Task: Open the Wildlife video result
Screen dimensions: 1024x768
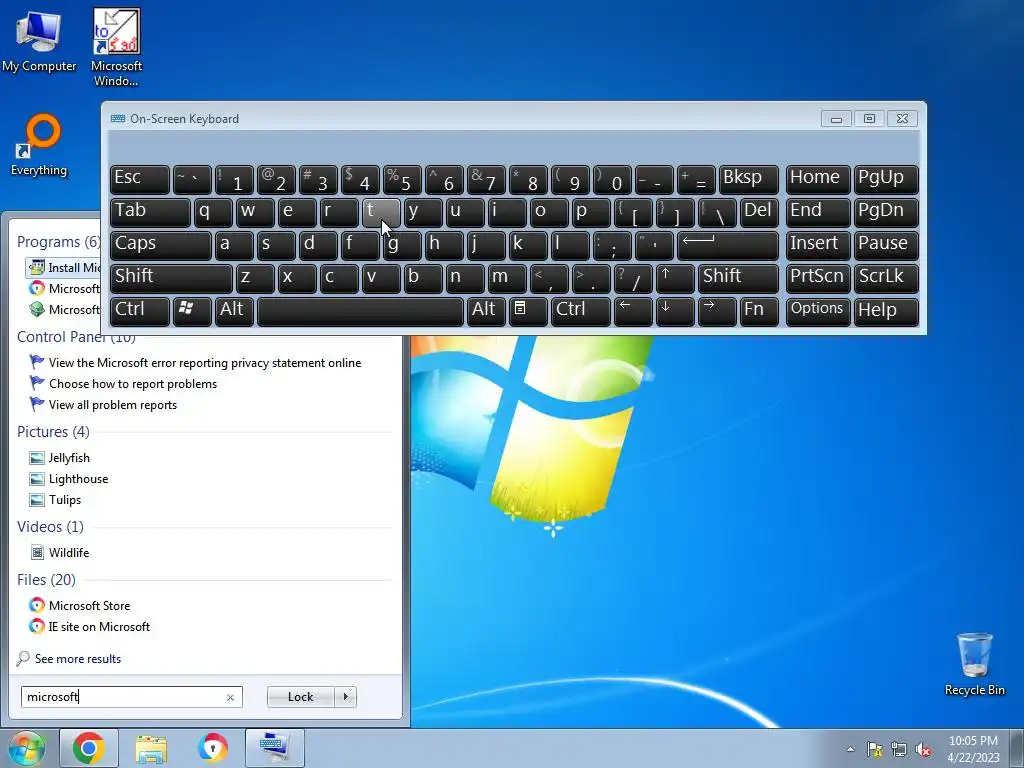Action: (x=69, y=552)
